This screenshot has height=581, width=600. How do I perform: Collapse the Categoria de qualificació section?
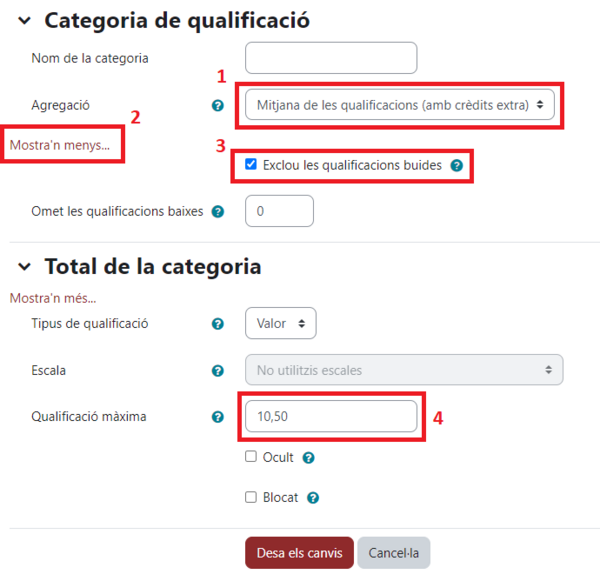[x=24, y=20]
